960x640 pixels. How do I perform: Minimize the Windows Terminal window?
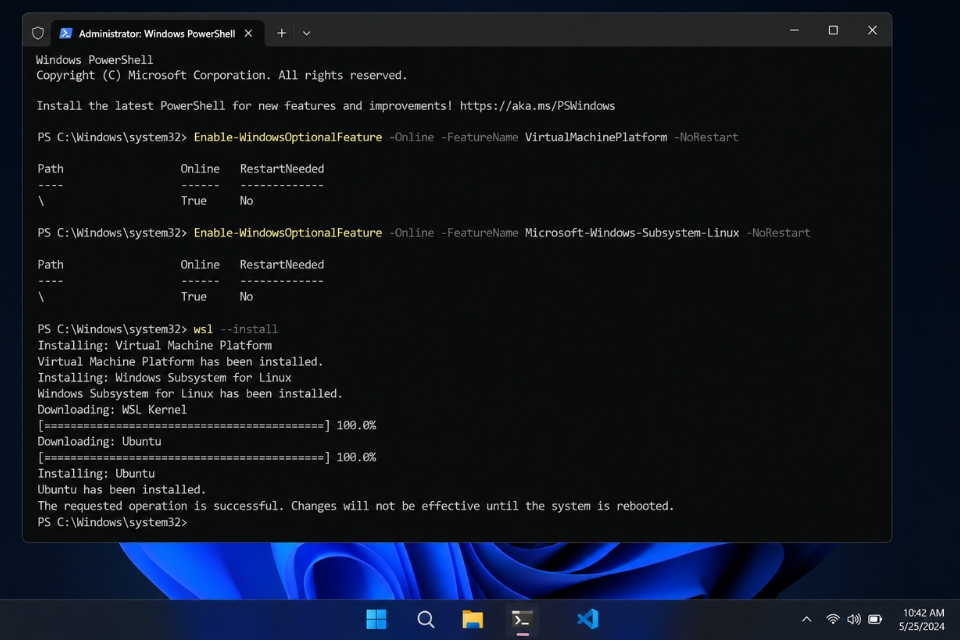click(794, 30)
